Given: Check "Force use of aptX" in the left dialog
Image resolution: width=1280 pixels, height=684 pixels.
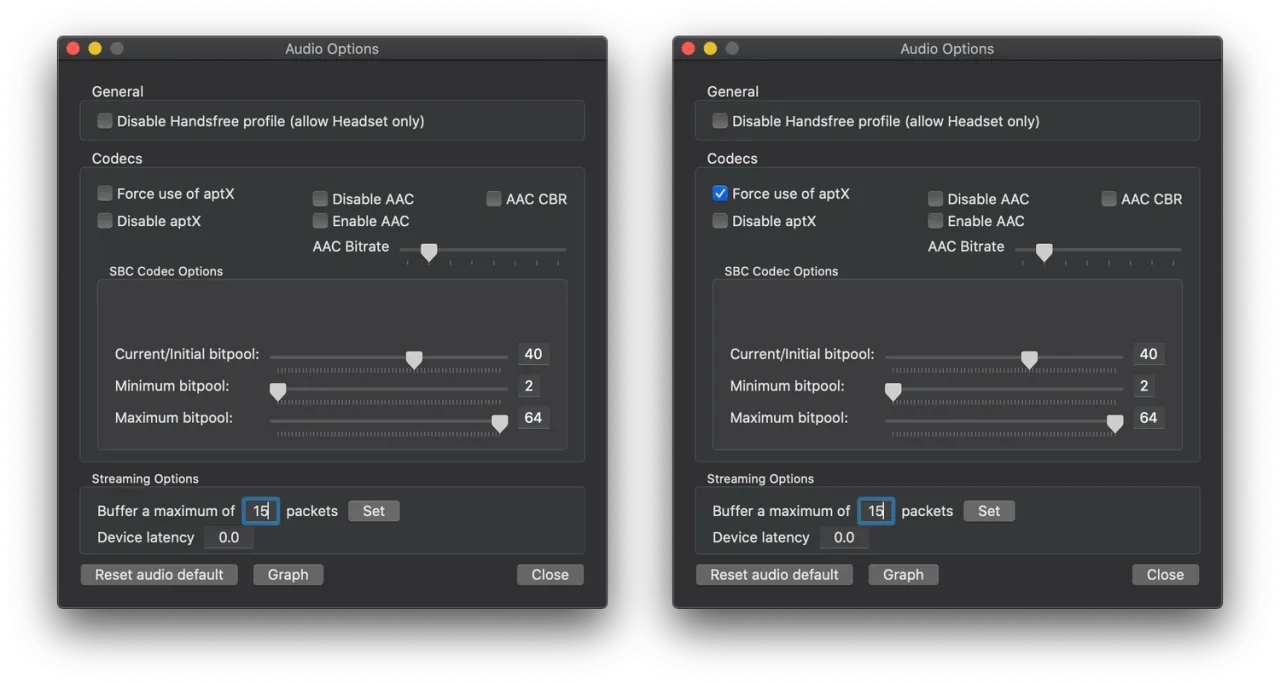Looking at the screenshot, I should tap(105, 193).
